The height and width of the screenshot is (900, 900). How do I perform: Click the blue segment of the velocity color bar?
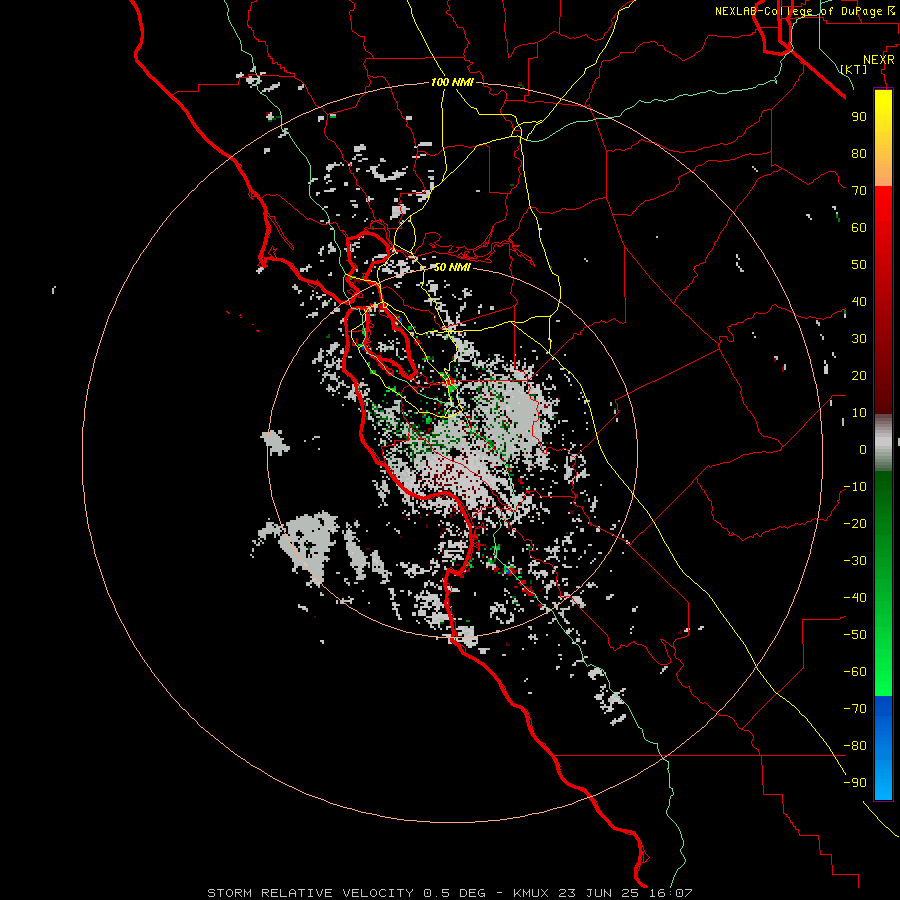[883, 748]
